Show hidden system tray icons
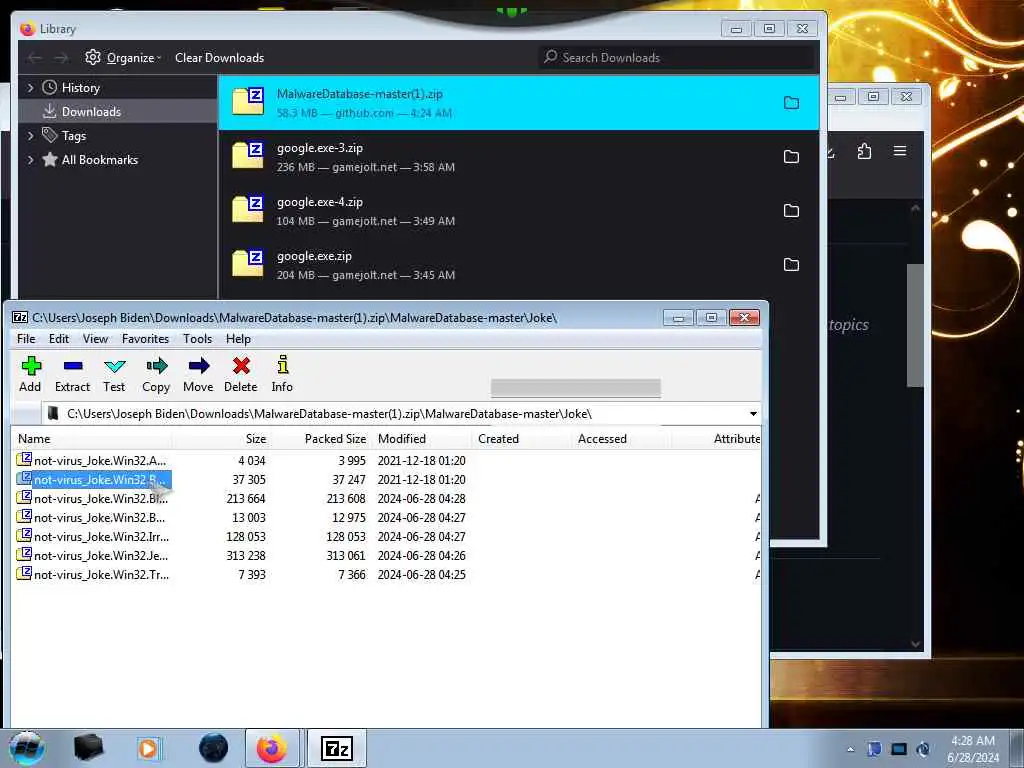 (850, 750)
